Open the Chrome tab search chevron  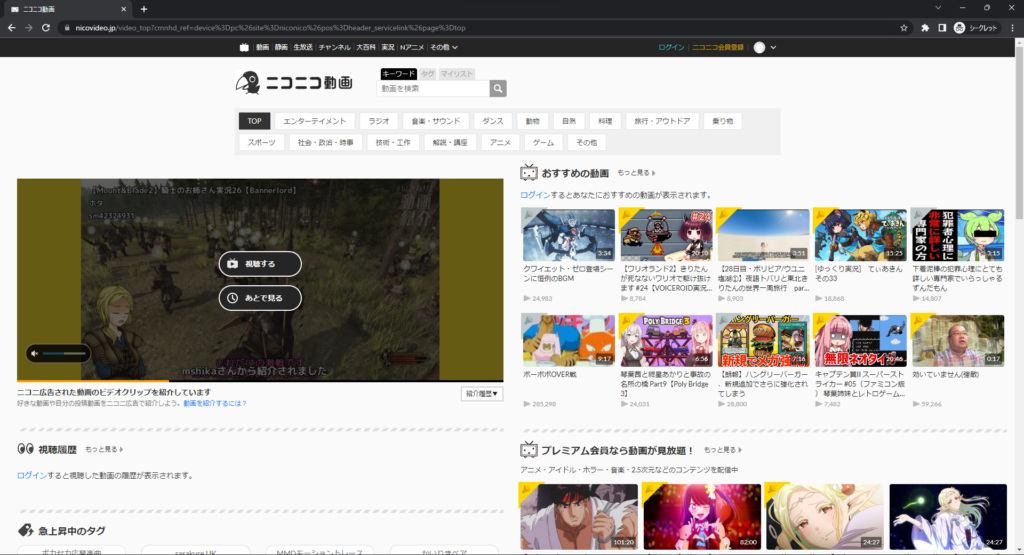pyautogui.click(x=938, y=8)
